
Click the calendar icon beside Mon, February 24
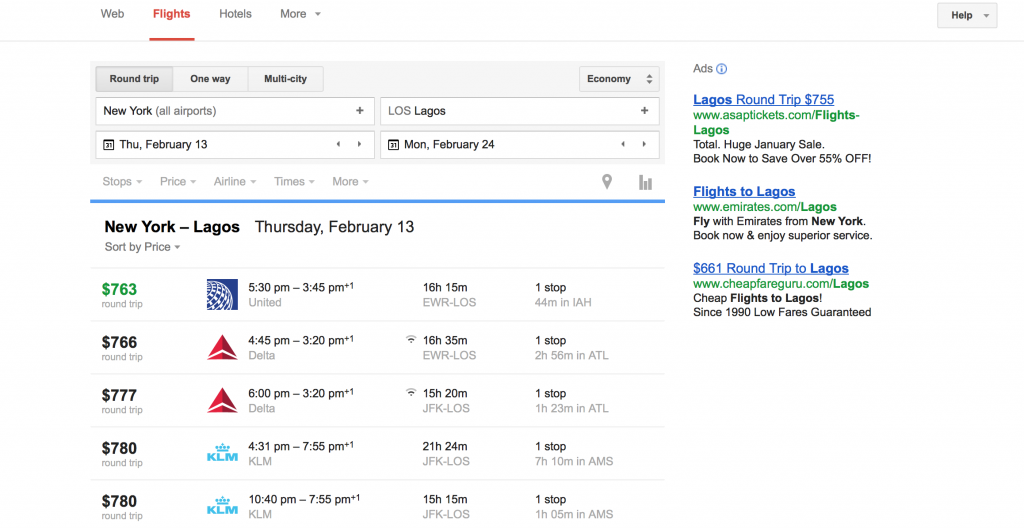click(x=393, y=144)
